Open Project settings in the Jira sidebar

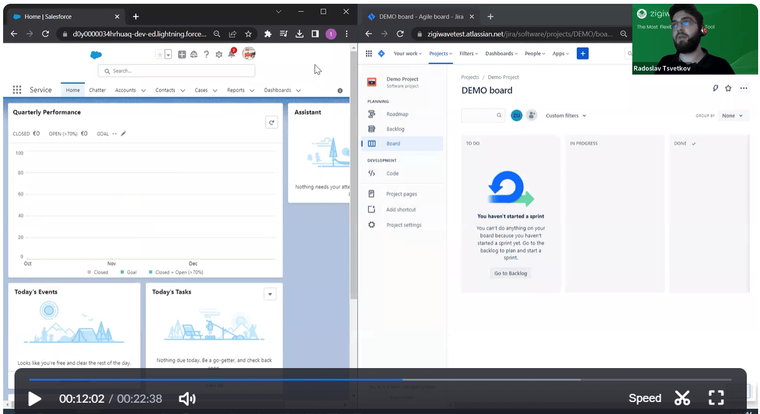pos(402,225)
